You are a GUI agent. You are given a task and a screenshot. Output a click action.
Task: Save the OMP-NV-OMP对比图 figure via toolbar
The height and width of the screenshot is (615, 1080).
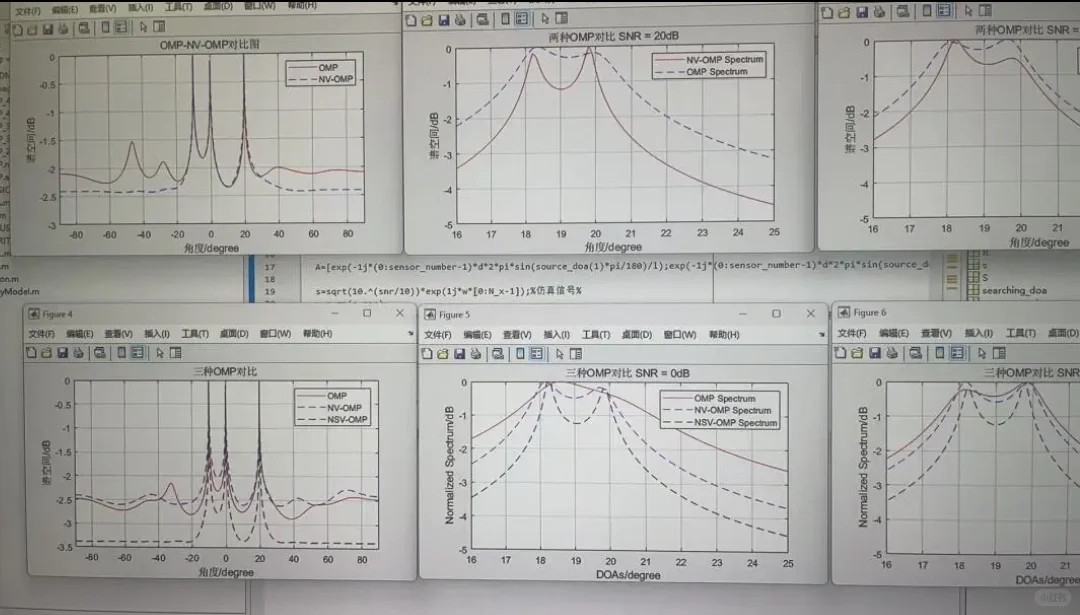(48, 29)
